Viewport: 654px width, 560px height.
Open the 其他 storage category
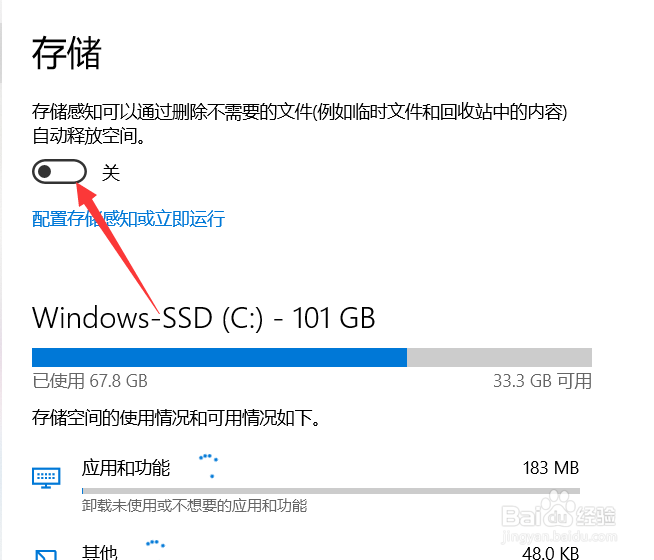click(x=100, y=552)
